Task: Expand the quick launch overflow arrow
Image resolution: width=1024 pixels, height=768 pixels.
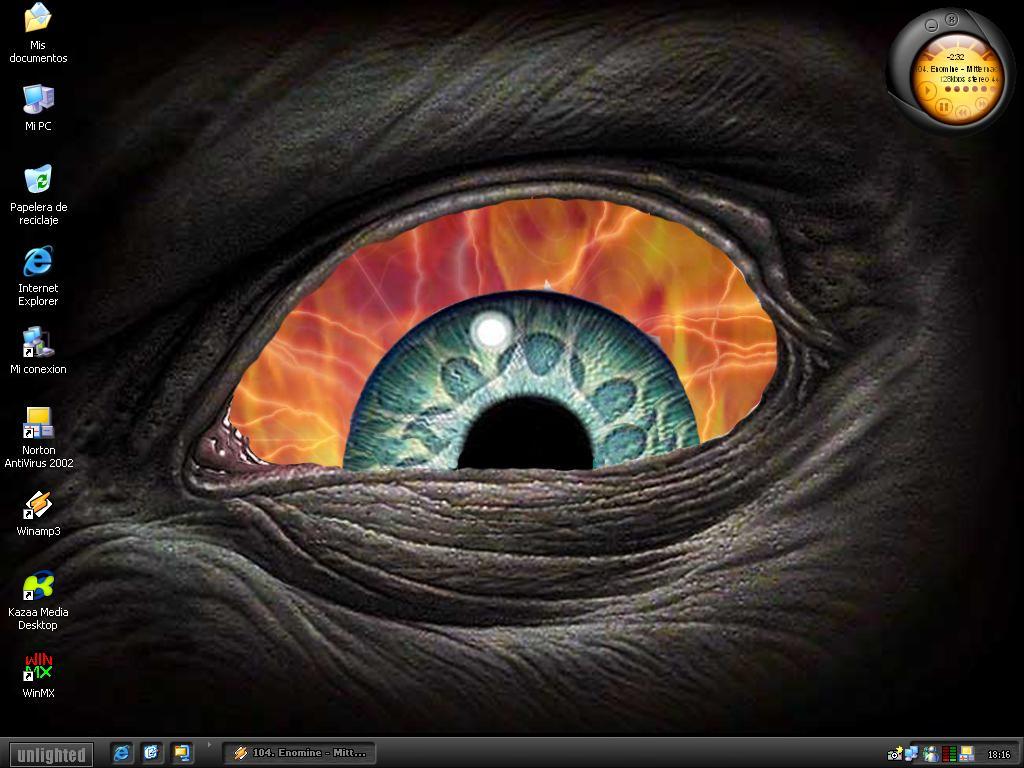Action: tap(209, 744)
